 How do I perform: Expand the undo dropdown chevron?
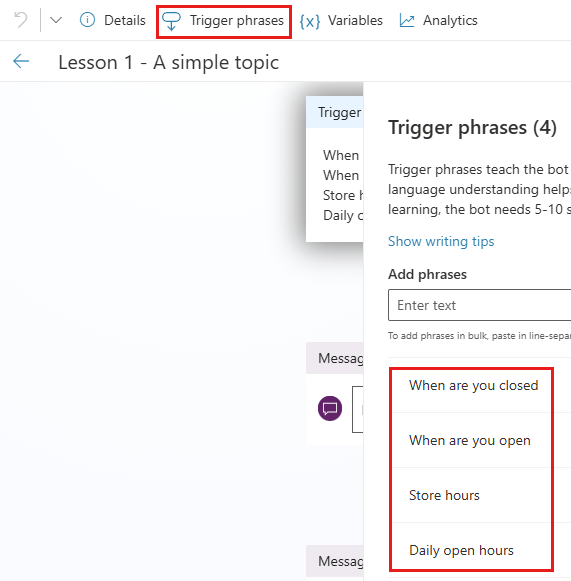pyautogui.click(x=56, y=20)
